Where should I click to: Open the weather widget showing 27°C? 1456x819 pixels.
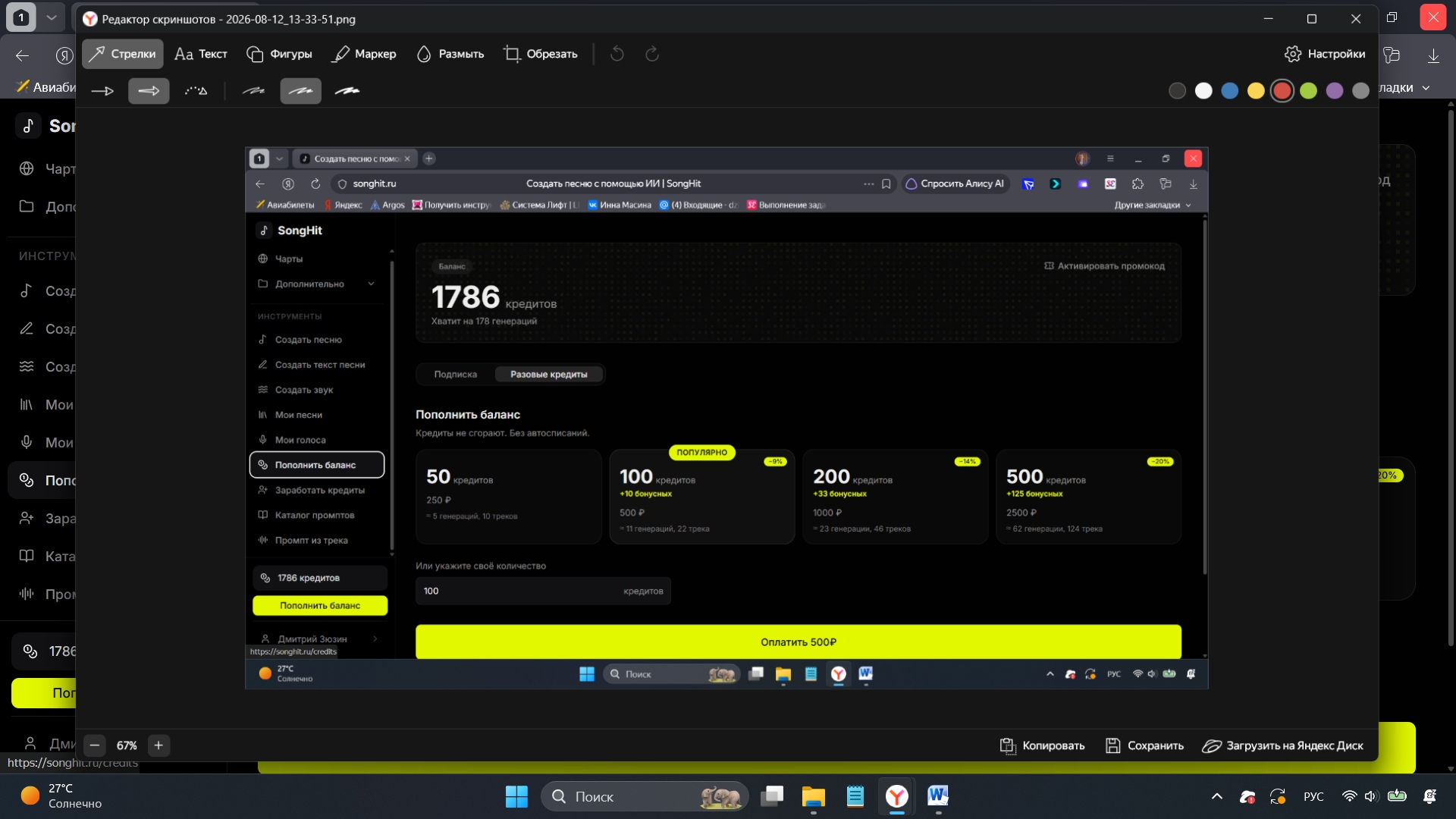coord(62,796)
